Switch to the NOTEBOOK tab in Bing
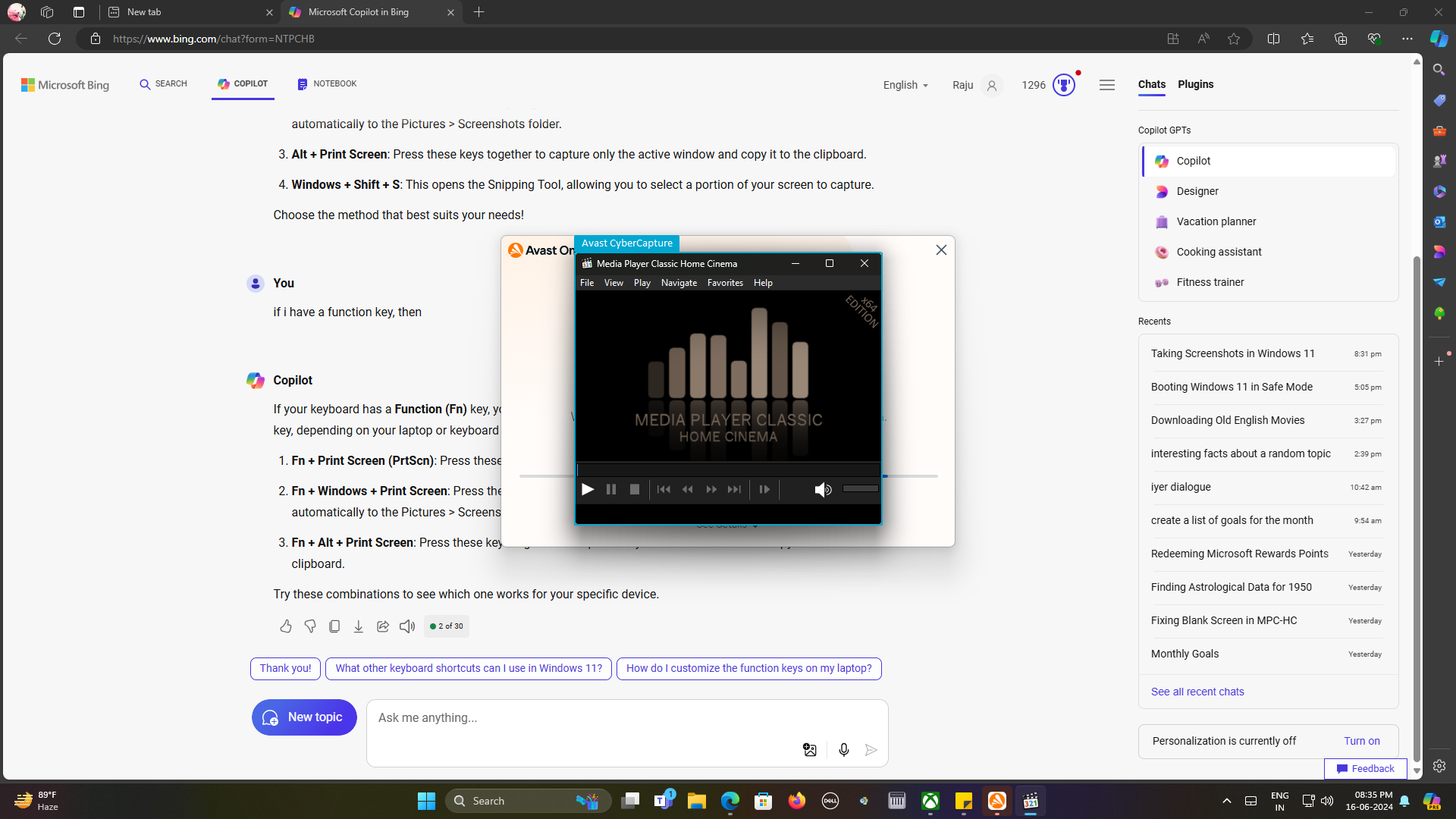The image size is (1456, 819). (327, 84)
